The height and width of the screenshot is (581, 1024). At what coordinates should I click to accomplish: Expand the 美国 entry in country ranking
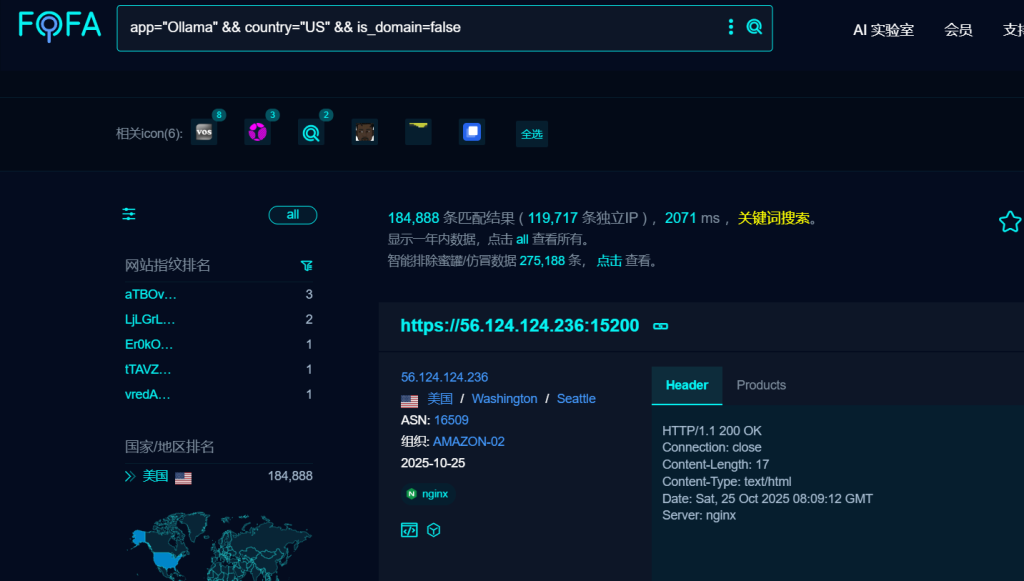click(x=128, y=476)
